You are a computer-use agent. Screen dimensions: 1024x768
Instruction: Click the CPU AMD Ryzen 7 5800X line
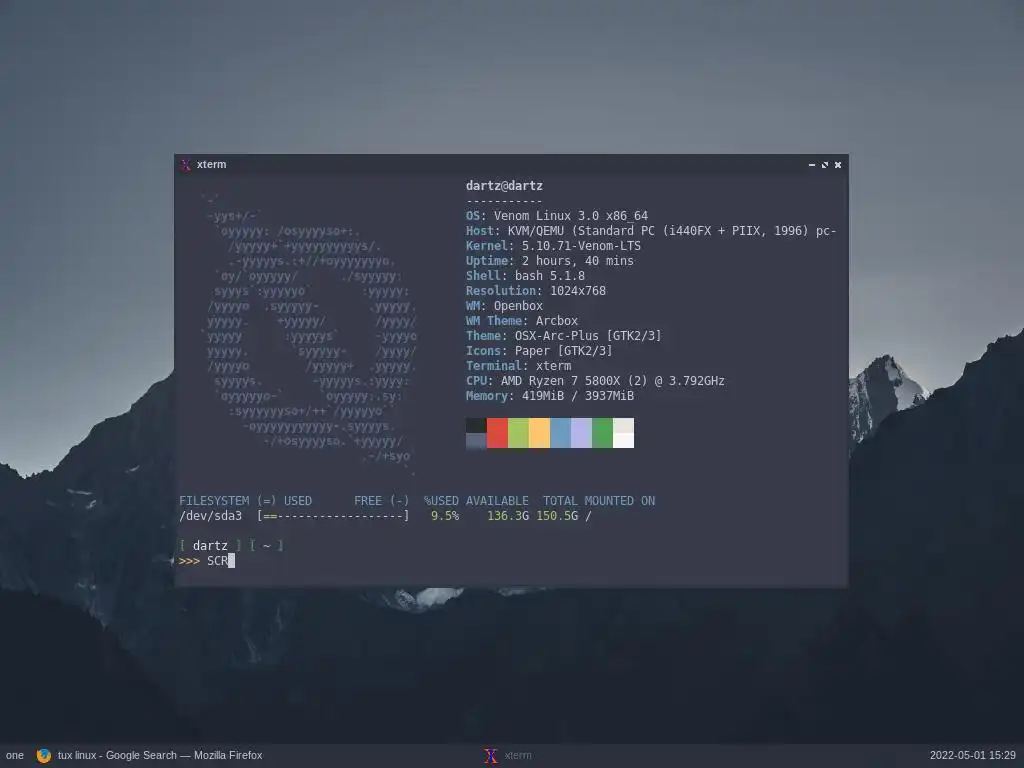tap(595, 381)
